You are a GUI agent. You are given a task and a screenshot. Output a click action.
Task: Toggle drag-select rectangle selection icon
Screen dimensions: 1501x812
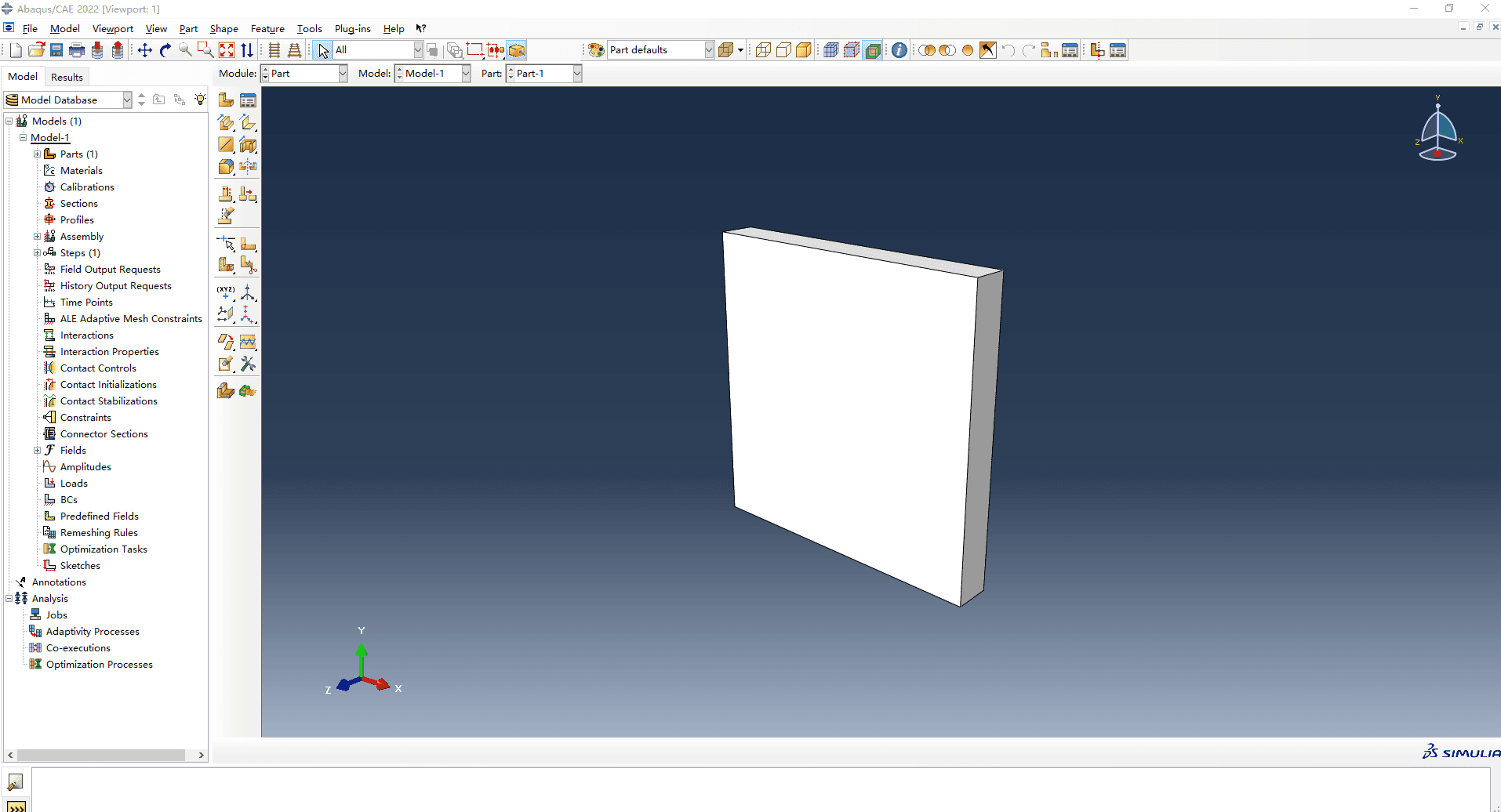click(x=474, y=50)
